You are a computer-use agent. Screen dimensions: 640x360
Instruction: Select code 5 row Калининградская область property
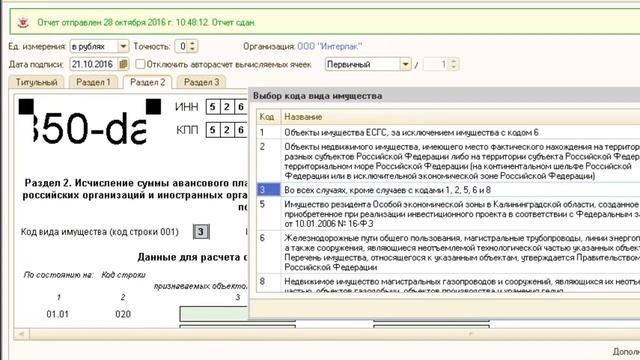pyautogui.click(x=448, y=213)
